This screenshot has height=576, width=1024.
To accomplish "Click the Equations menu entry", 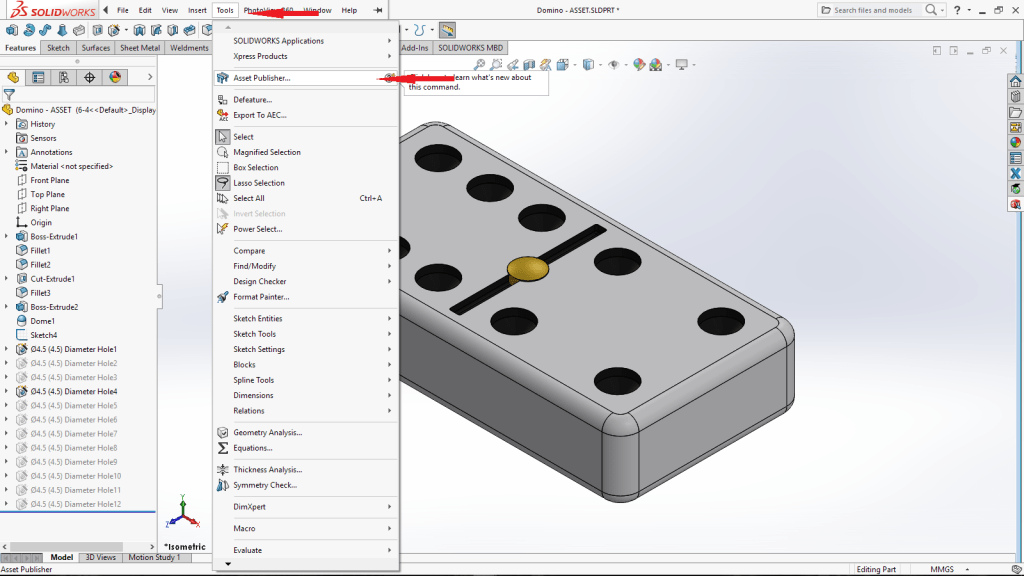I will [x=252, y=448].
